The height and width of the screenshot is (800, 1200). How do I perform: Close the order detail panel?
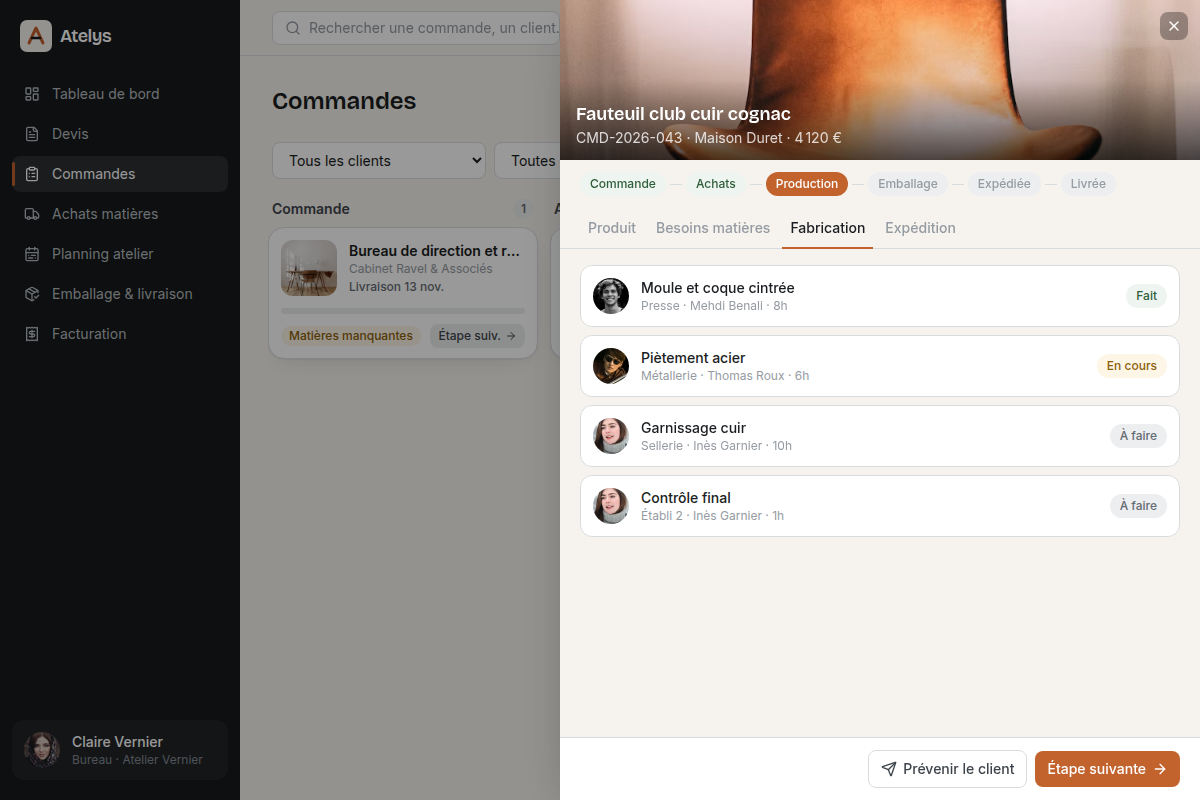[x=1174, y=26]
